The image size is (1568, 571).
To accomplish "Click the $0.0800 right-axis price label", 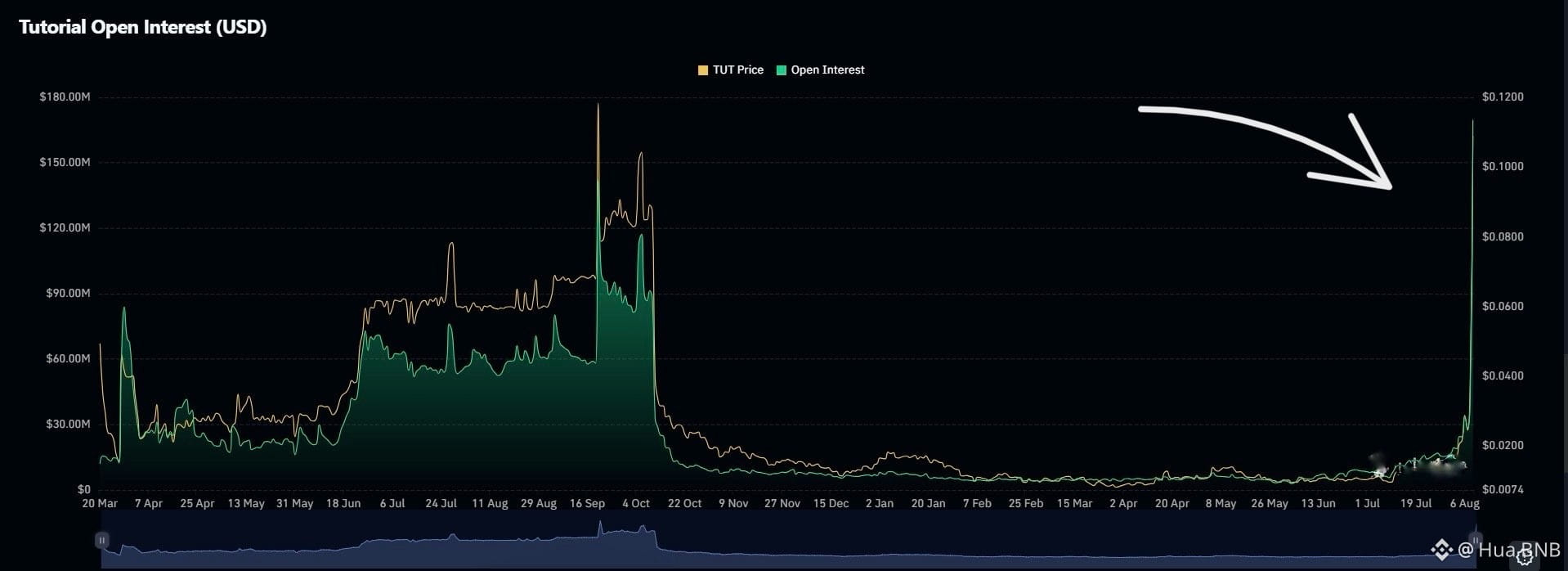I will [x=1503, y=237].
